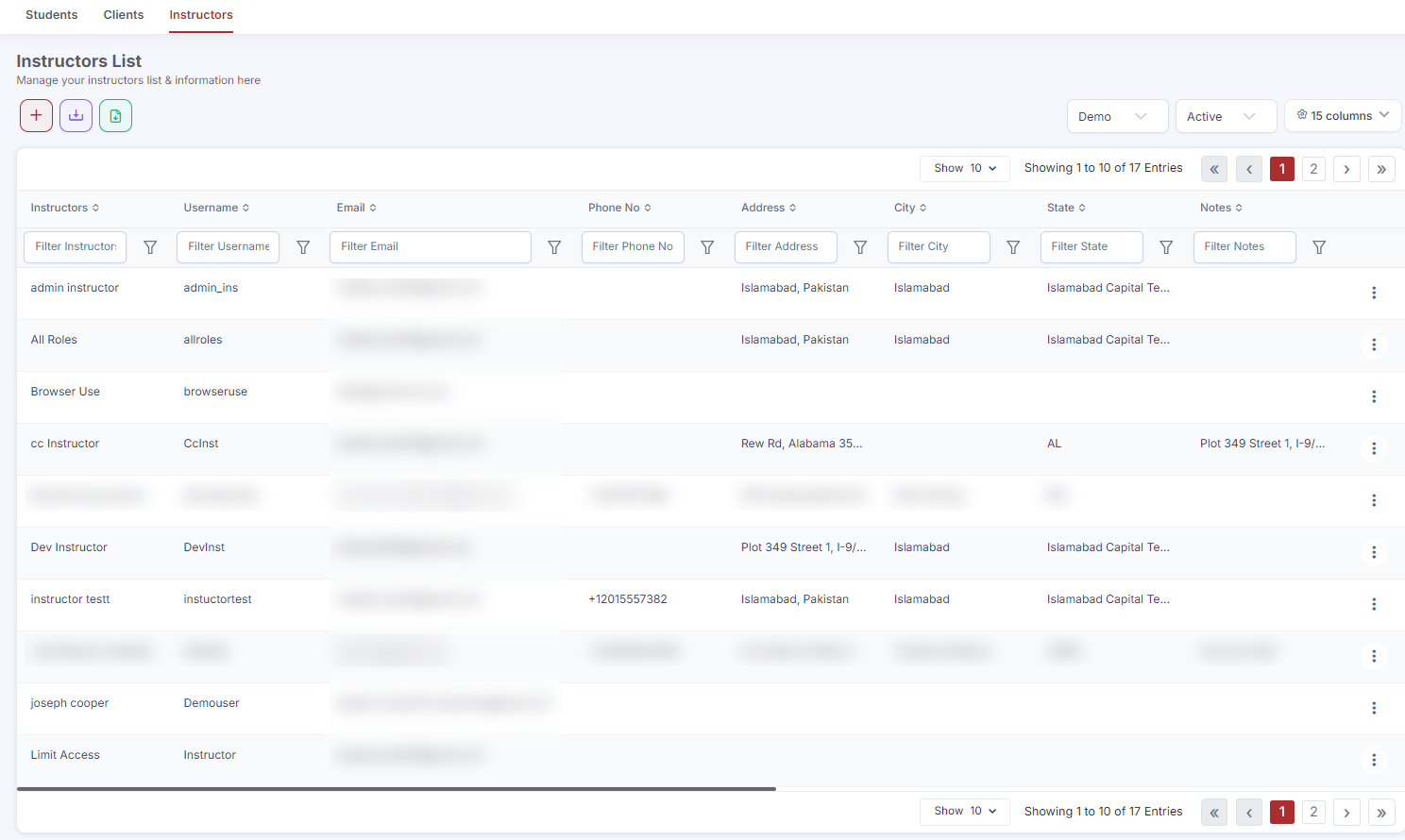1405x840 pixels.
Task: Open row actions for Limit Access
Action: pos(1374,760)
